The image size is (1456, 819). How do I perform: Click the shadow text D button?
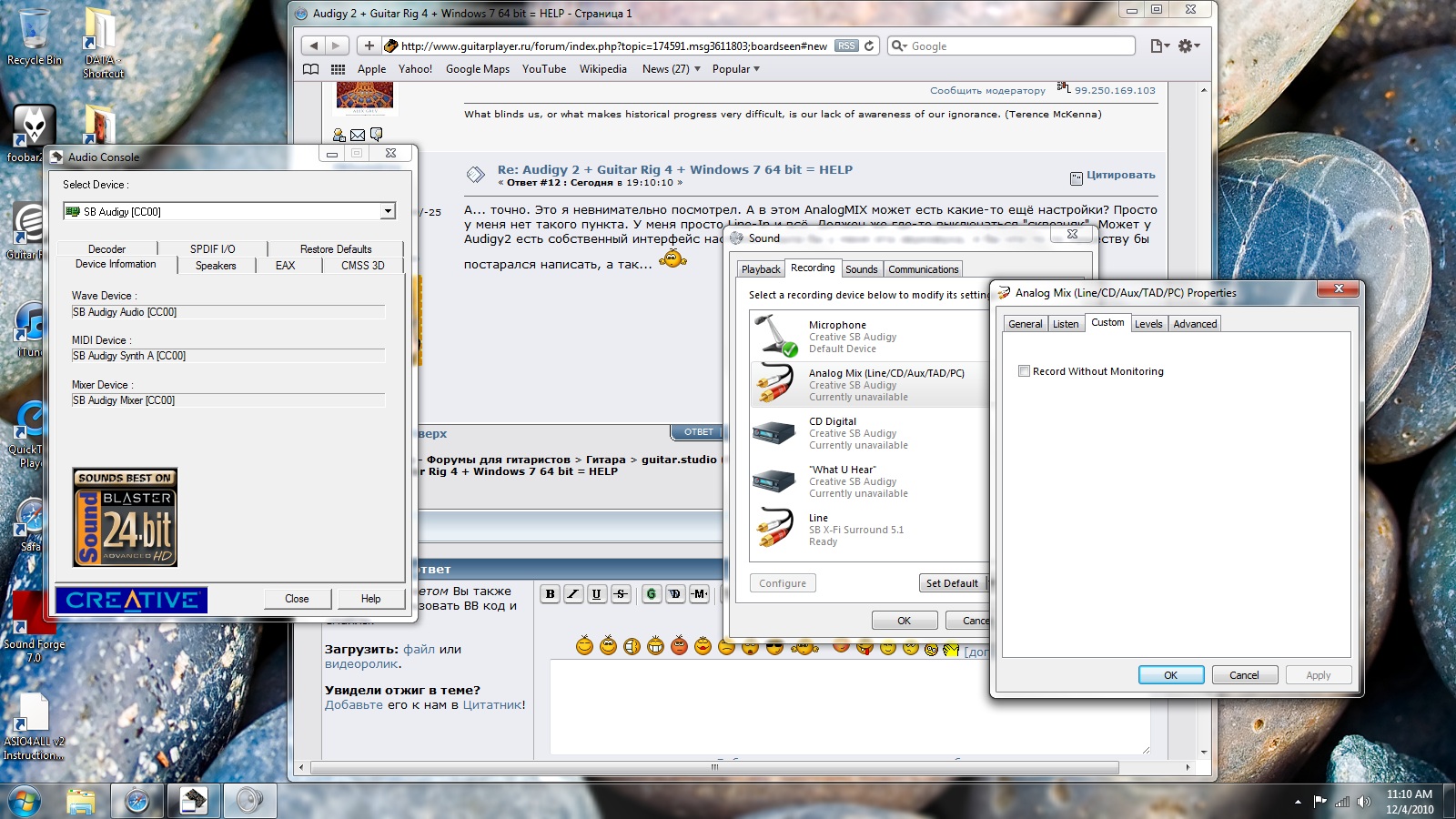click(x=675, y=594)
